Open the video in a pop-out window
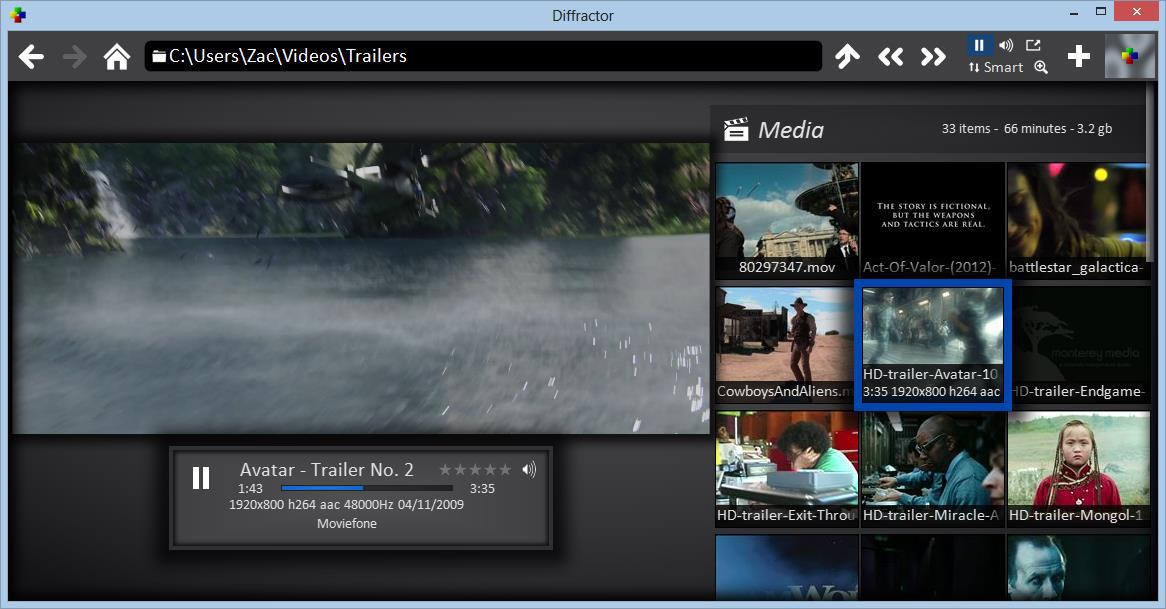Viewport: 1166px width, 609px height. [1033, 45]
